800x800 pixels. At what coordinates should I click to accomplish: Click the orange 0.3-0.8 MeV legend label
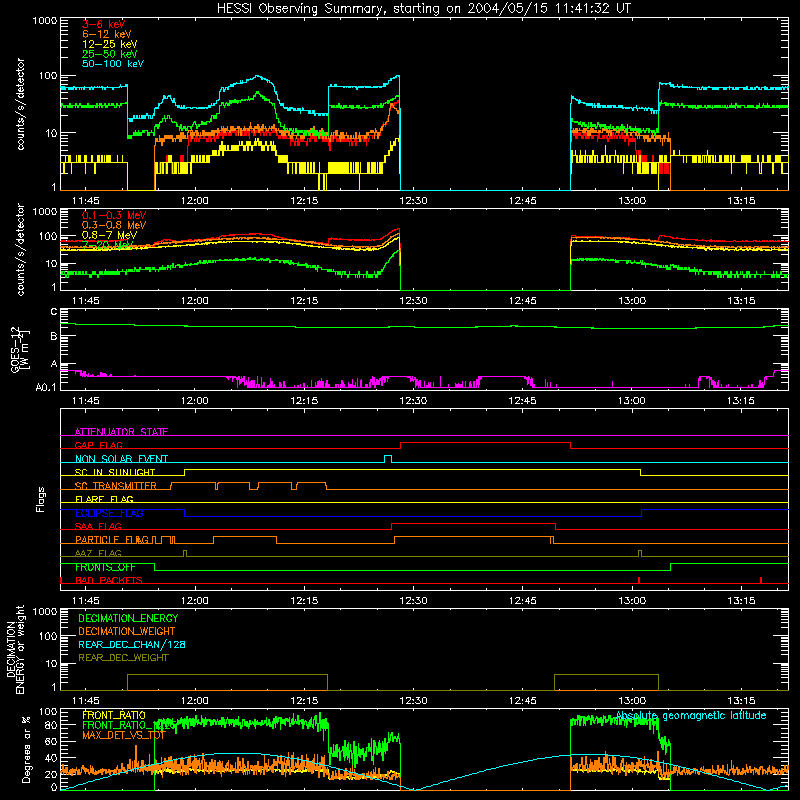coord(114,225)
